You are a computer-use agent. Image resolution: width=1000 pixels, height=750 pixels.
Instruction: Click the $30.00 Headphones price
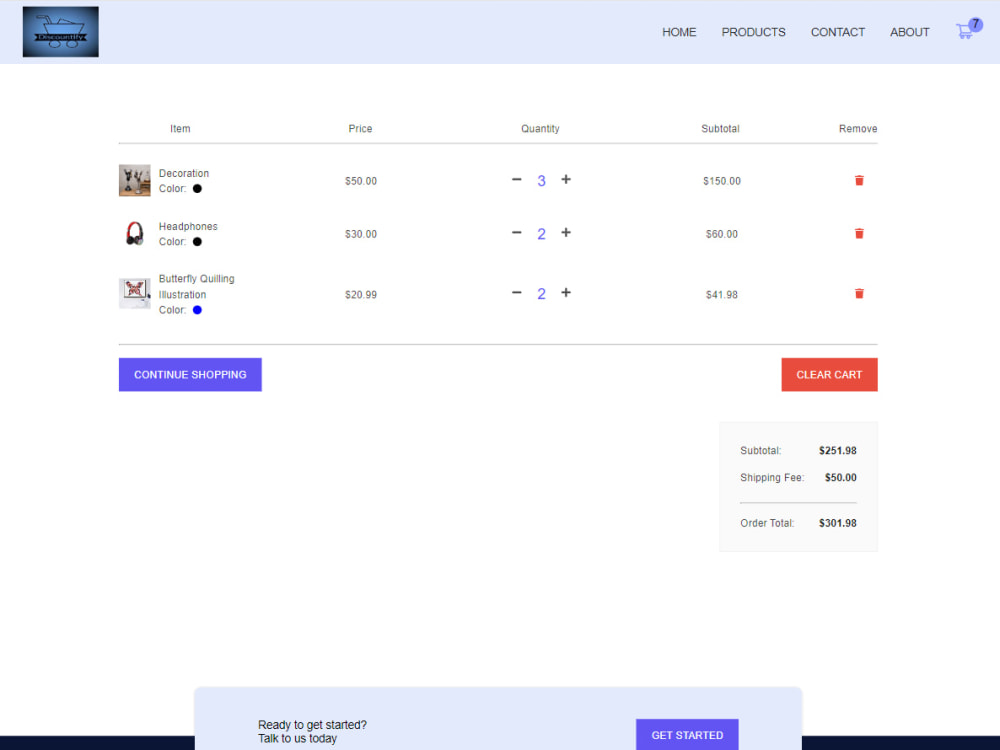point(361,234)
